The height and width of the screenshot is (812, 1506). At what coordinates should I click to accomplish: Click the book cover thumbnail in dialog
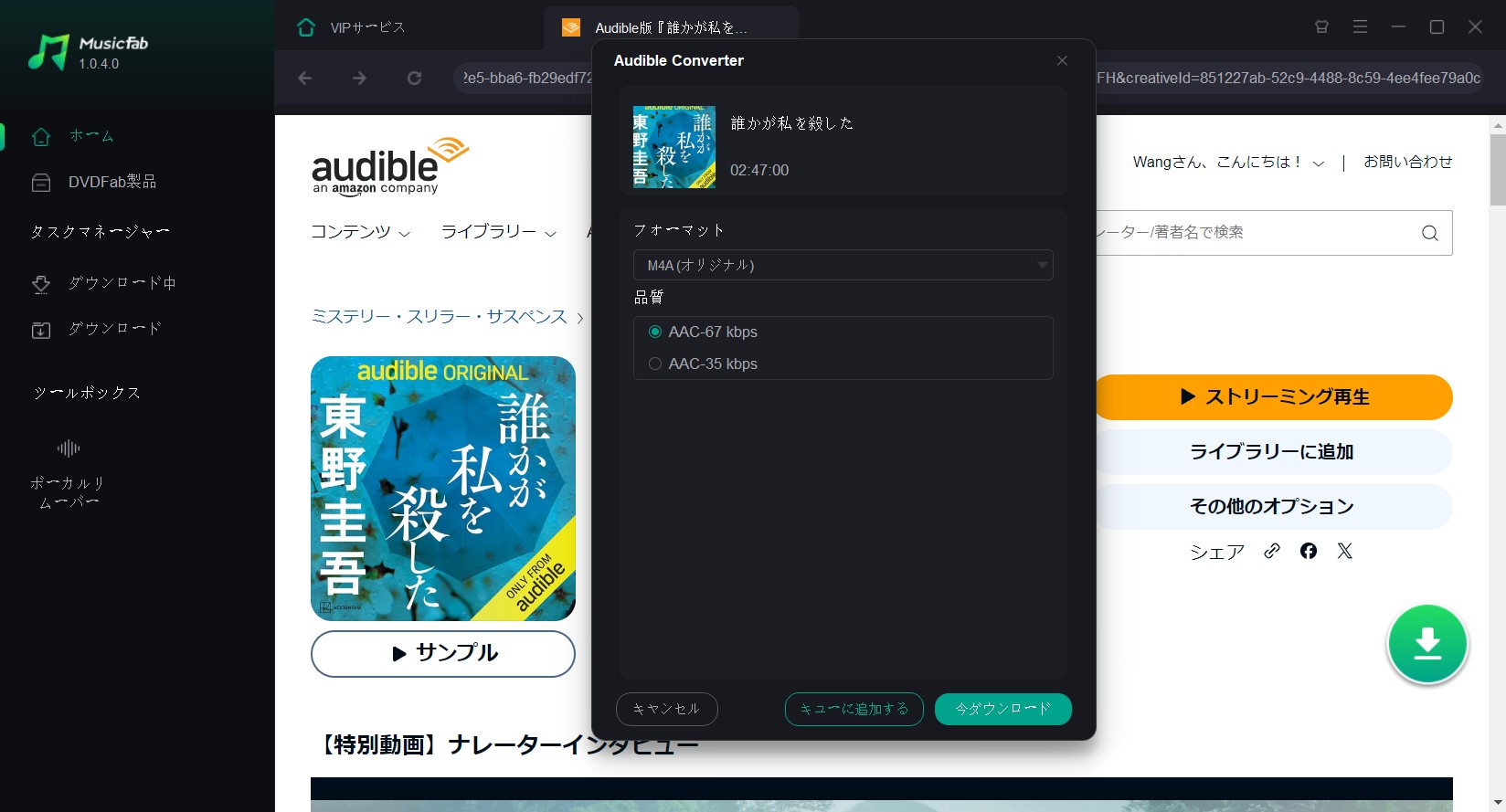(x=674, y=147)
